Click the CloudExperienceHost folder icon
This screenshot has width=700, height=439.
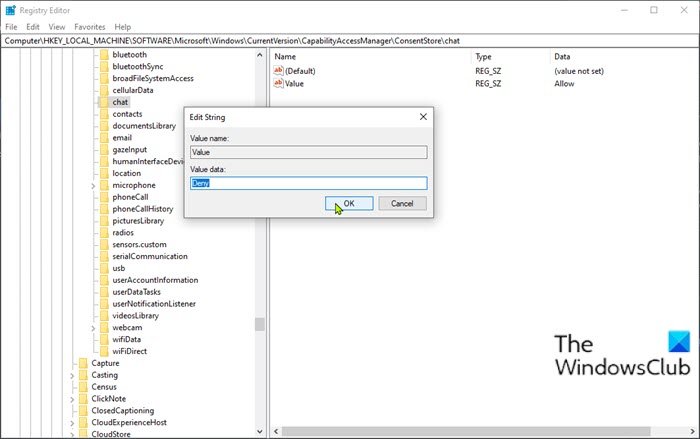83,422
